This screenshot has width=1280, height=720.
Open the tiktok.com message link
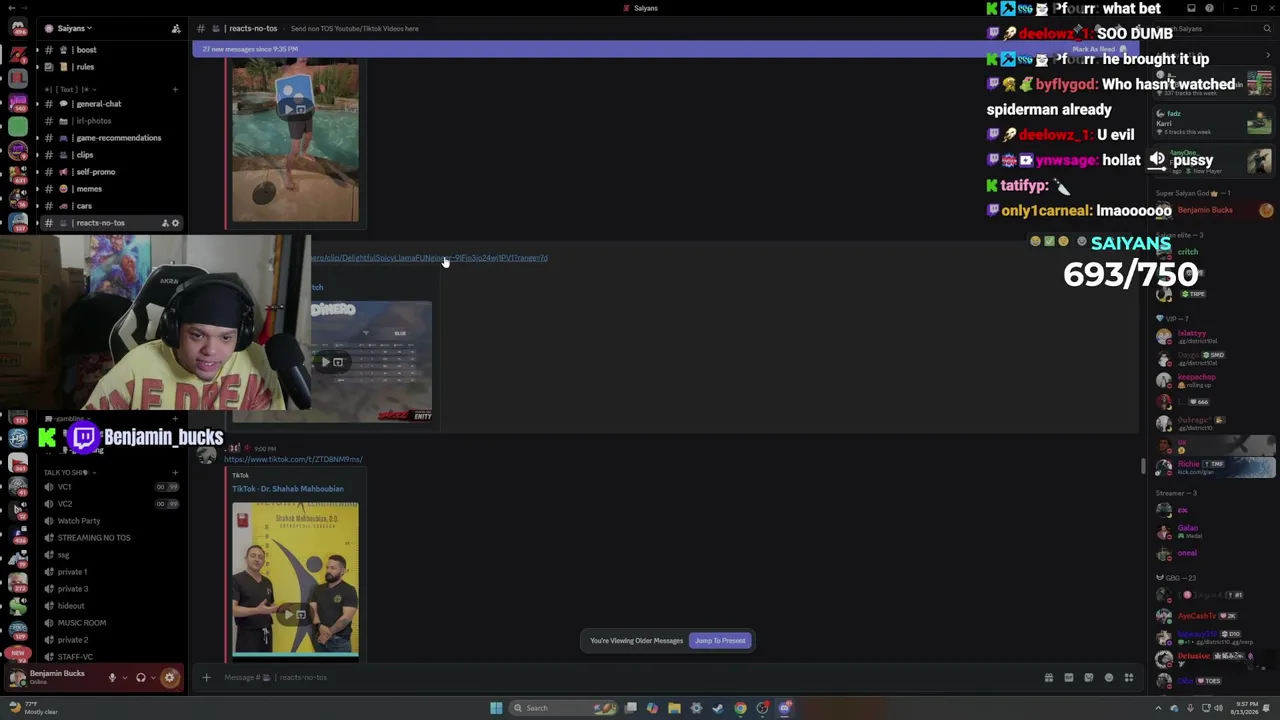(x=293, y=460)
